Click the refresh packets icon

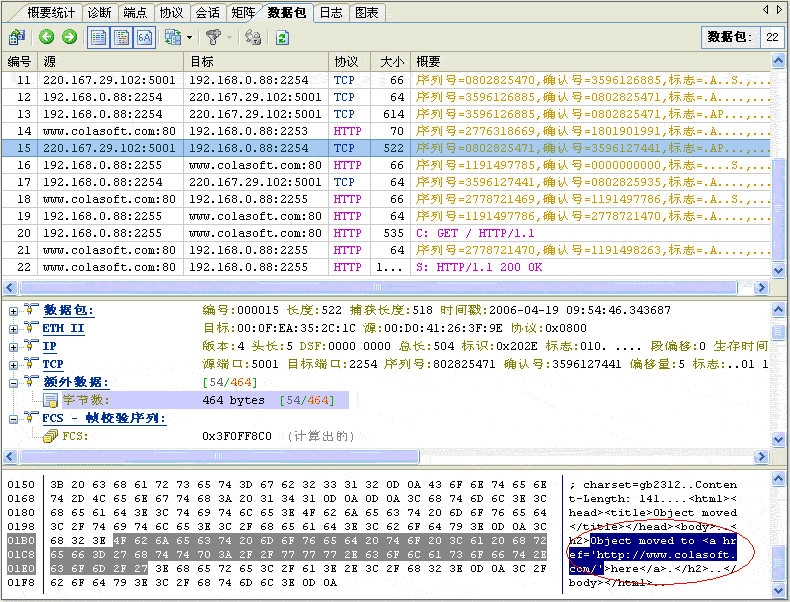click(282, 37)
